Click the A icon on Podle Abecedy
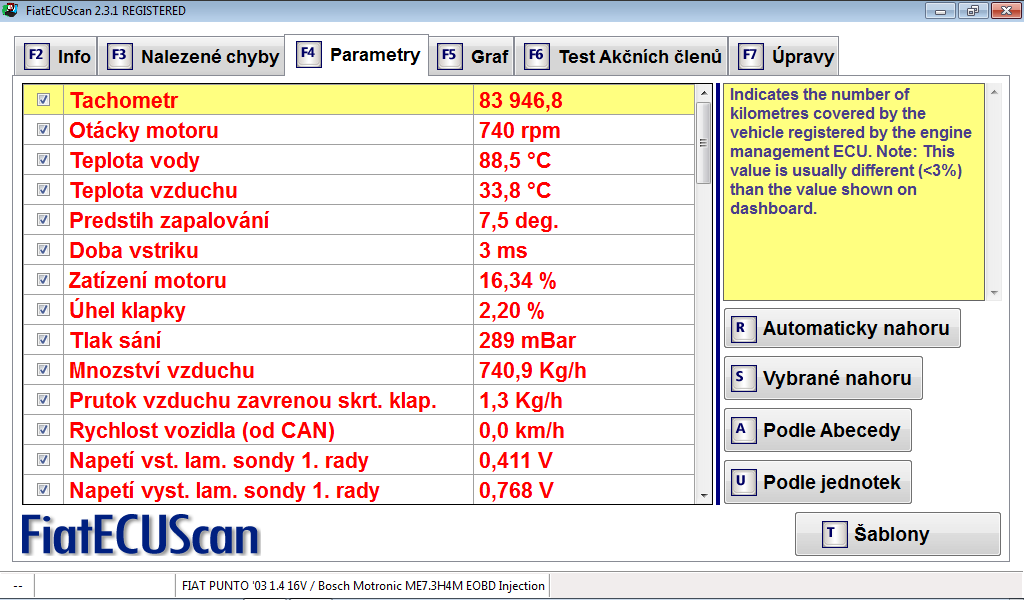The height and width of the screenshot is (600, 1024). click(x=741, y=430)
